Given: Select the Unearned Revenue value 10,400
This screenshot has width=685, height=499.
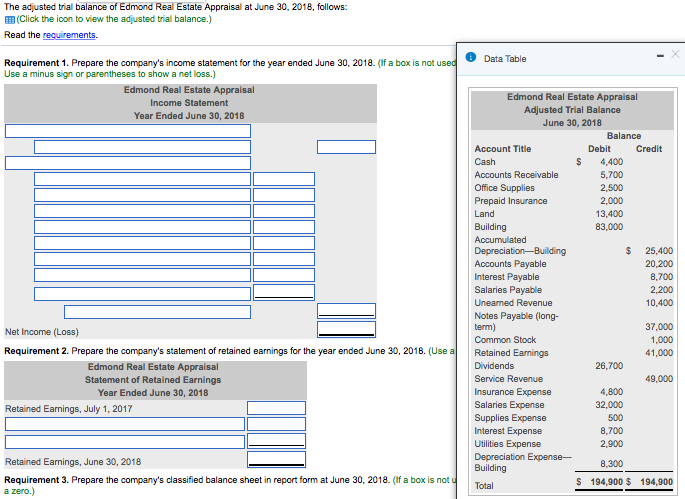Looking at the screenshot, I should click(659, 303).
